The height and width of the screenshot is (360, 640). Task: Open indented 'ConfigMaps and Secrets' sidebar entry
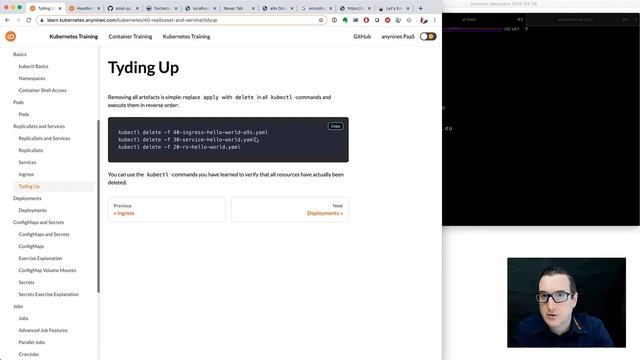[x=44, y=234]
